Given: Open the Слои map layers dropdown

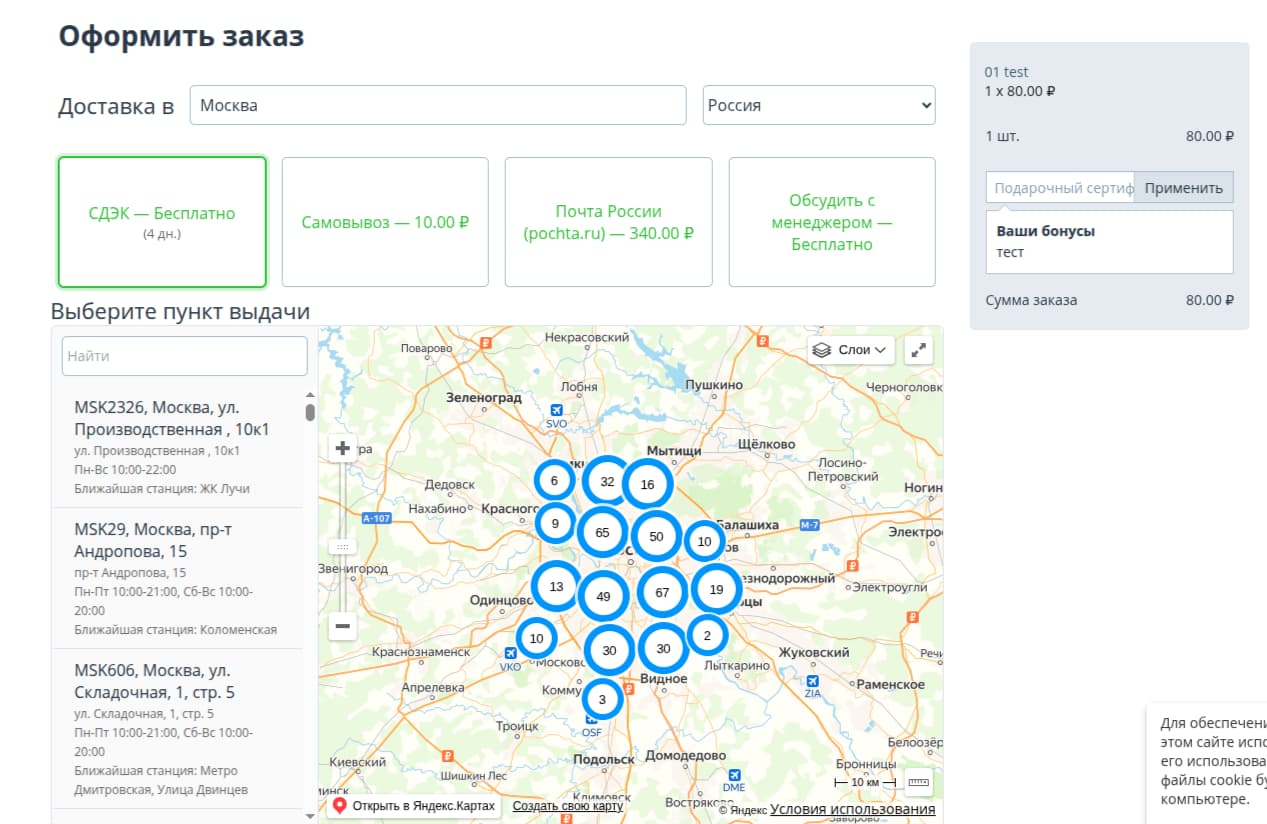Looking at the screenshot, I should (850, 351).
